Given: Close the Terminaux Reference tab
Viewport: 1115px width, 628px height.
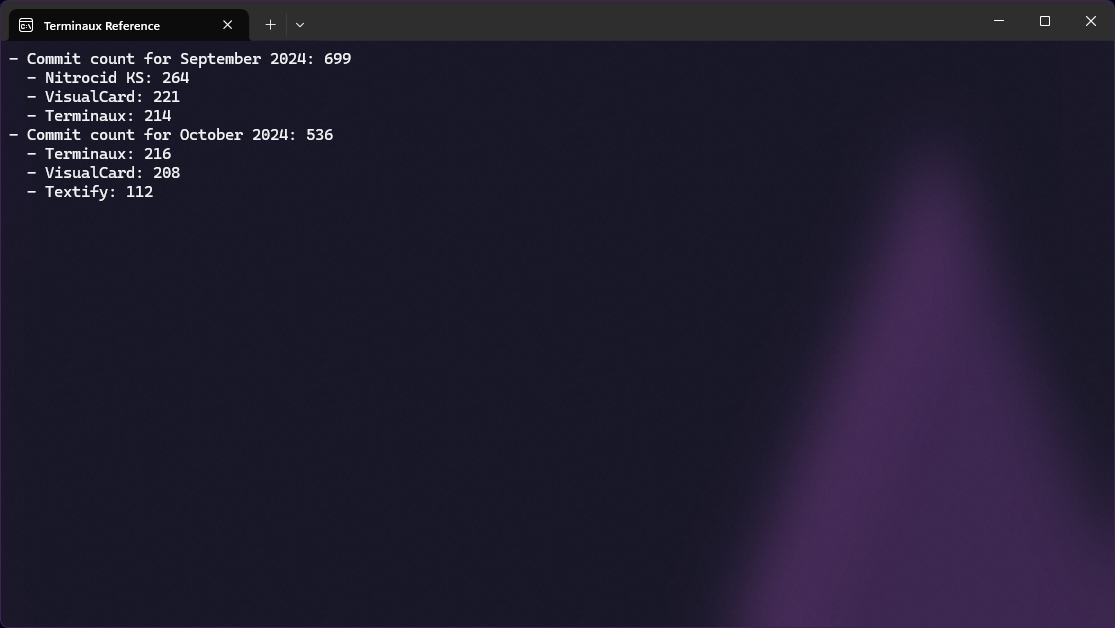Looking at the screenshot, I should [x=228, y=25].
